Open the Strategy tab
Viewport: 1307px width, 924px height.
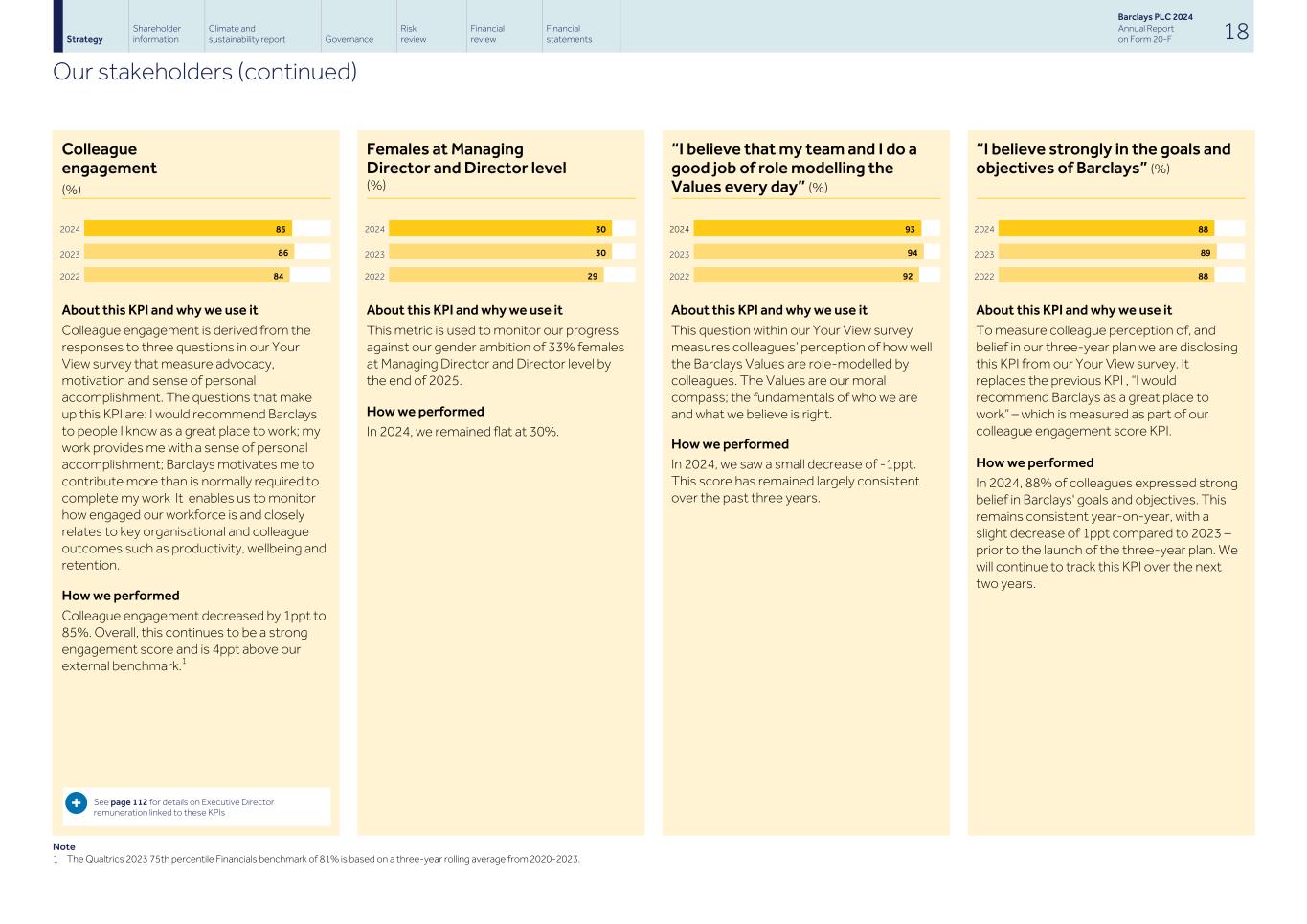tap(84, 39)
